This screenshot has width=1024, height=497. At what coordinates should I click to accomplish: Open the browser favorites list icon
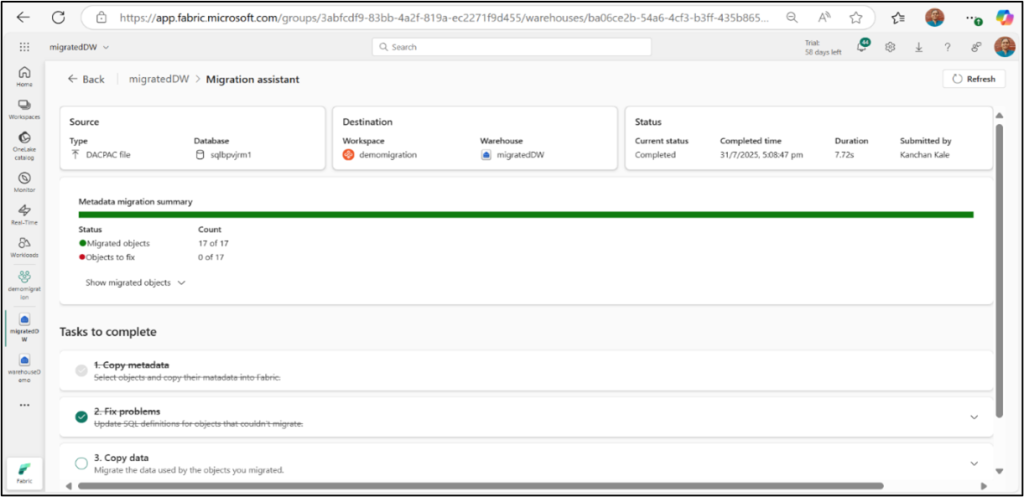coord(898,18)
